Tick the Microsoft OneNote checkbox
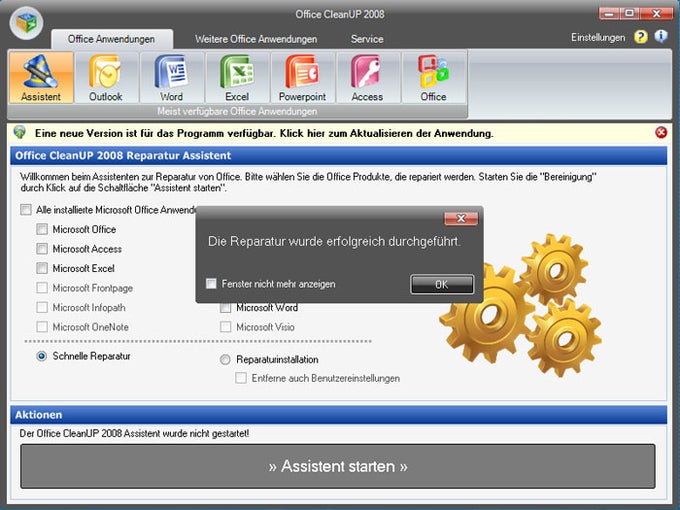This screenshot has height=510, width=680. pyautogui.click(x=42, y=327)
